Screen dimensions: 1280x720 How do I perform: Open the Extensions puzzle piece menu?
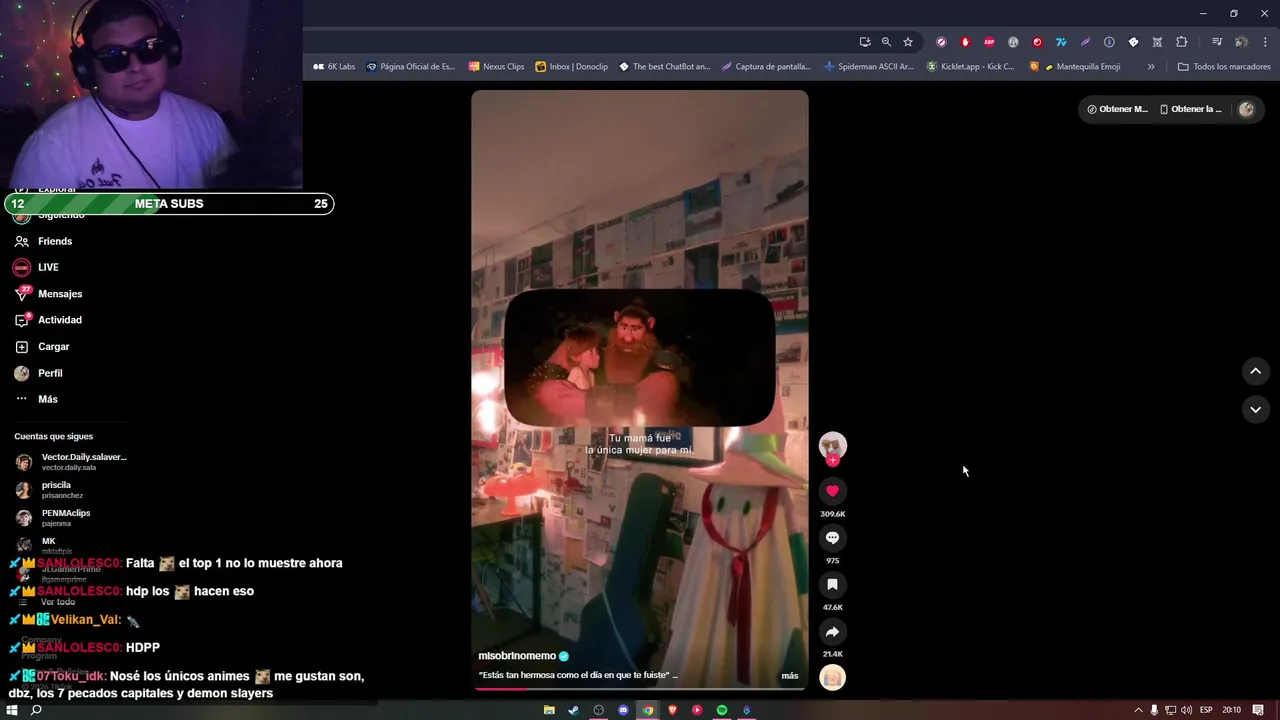pyautogui.click(x=1181, y=42)
